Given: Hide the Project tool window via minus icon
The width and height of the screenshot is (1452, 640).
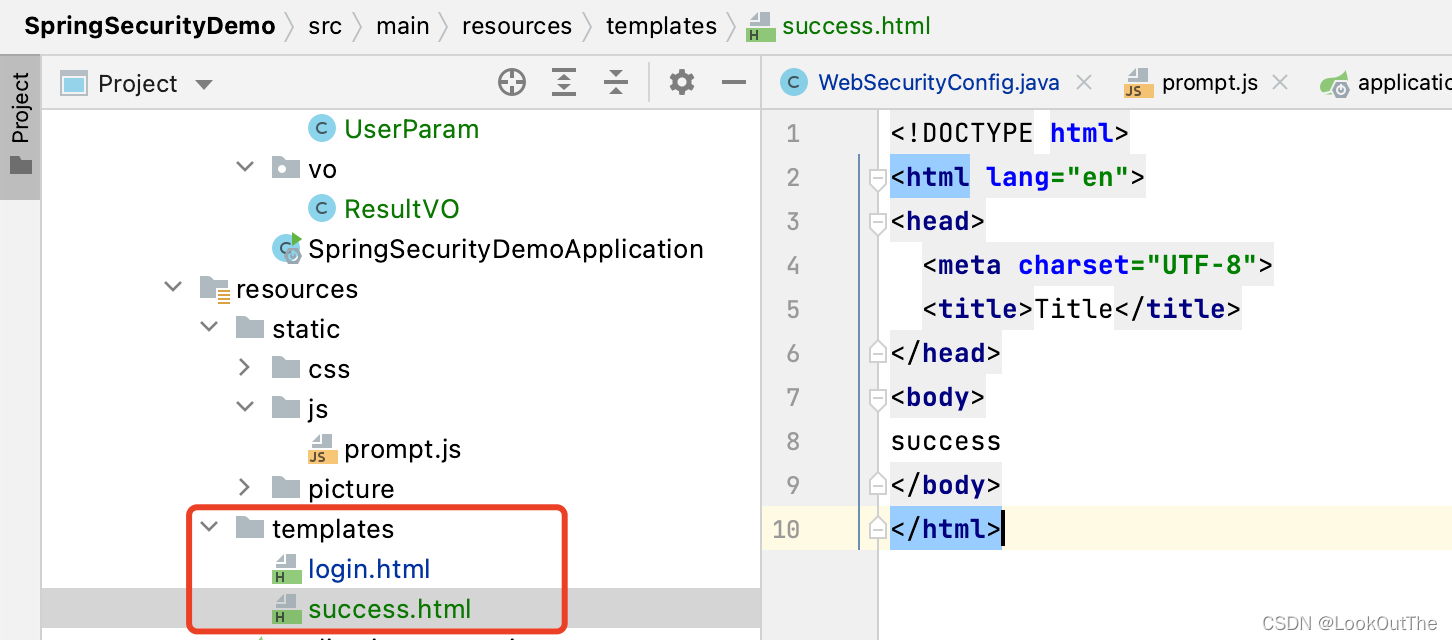Looking at the screenshot, I should pyautogui.click(x=735, y=83).
